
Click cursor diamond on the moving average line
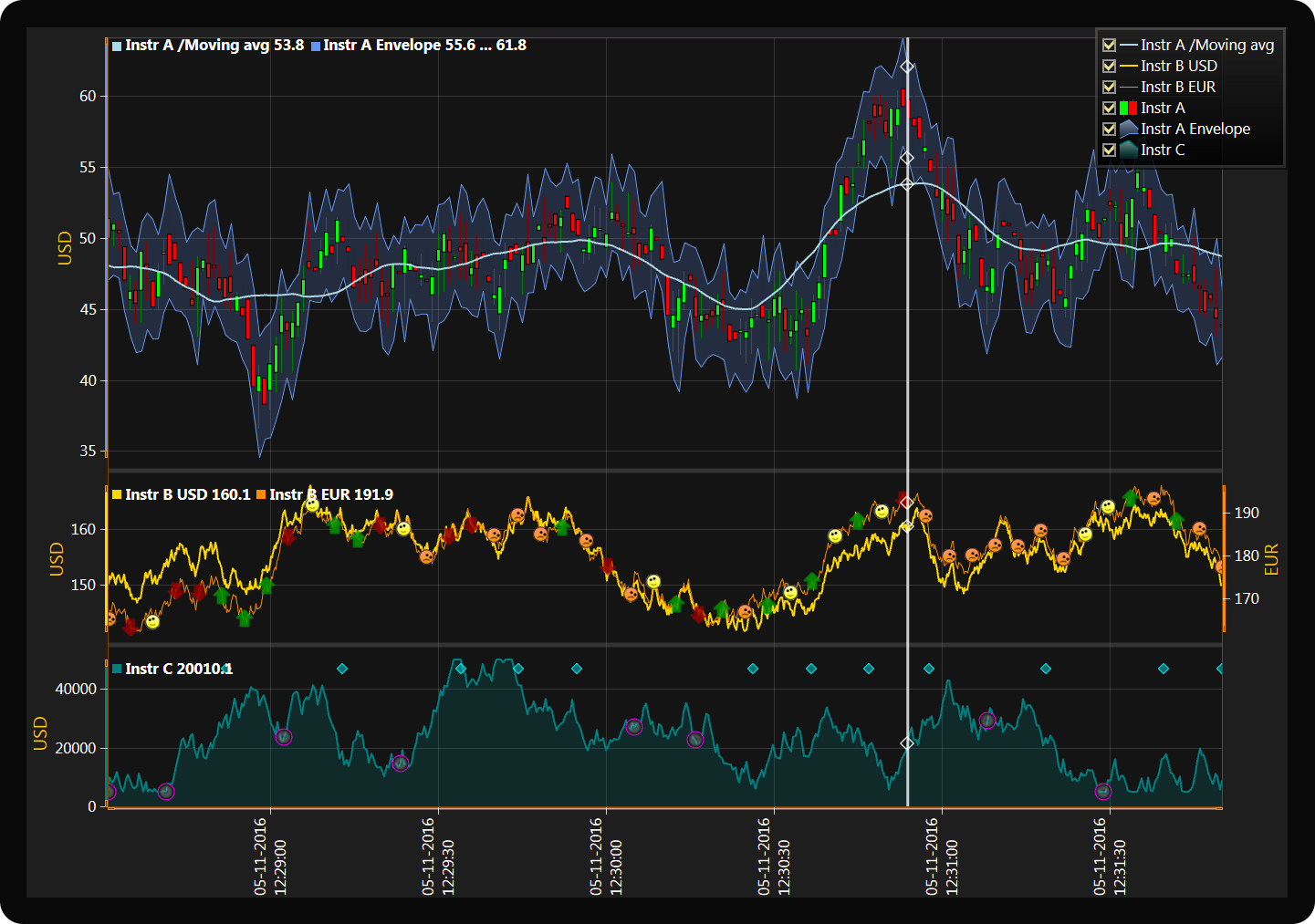tap(907, 184)
